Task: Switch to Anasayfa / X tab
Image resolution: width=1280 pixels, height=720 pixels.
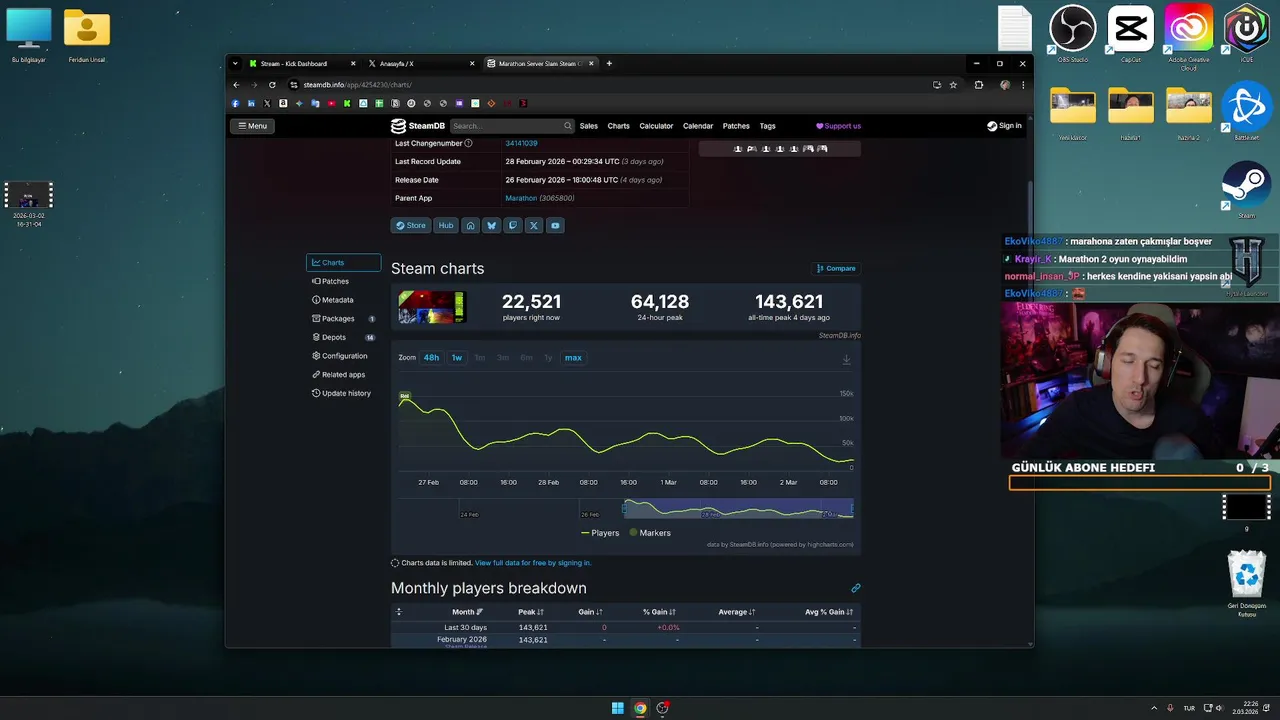Action: click(422, 63)
